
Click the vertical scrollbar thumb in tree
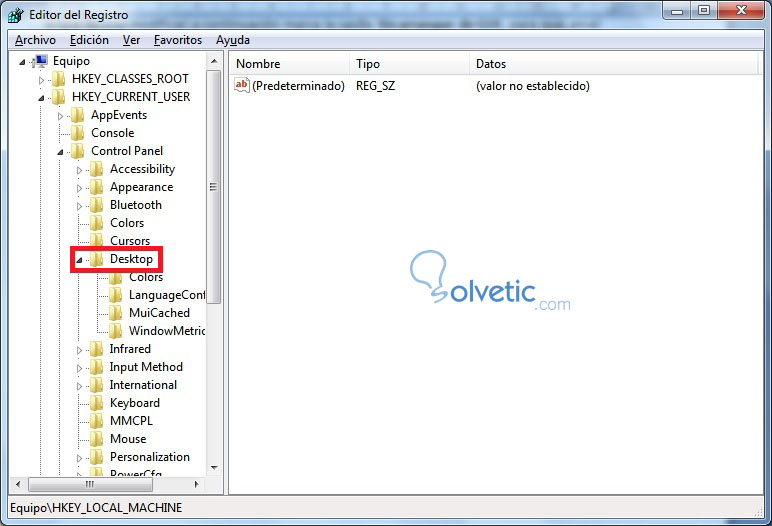tap(214, 187)
